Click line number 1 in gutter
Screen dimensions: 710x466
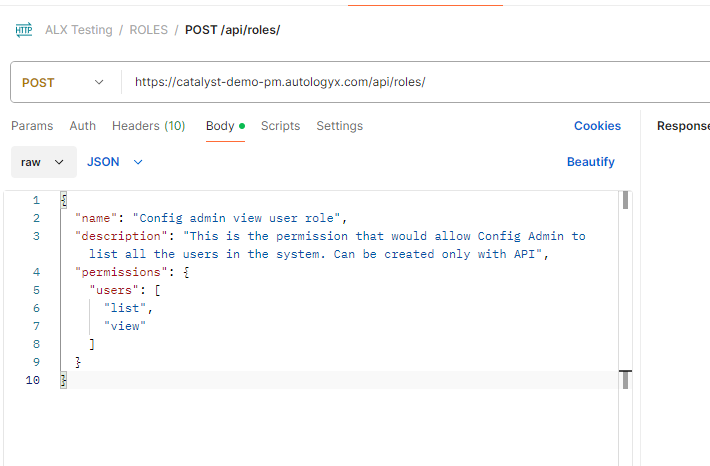(x=36, y=200)
